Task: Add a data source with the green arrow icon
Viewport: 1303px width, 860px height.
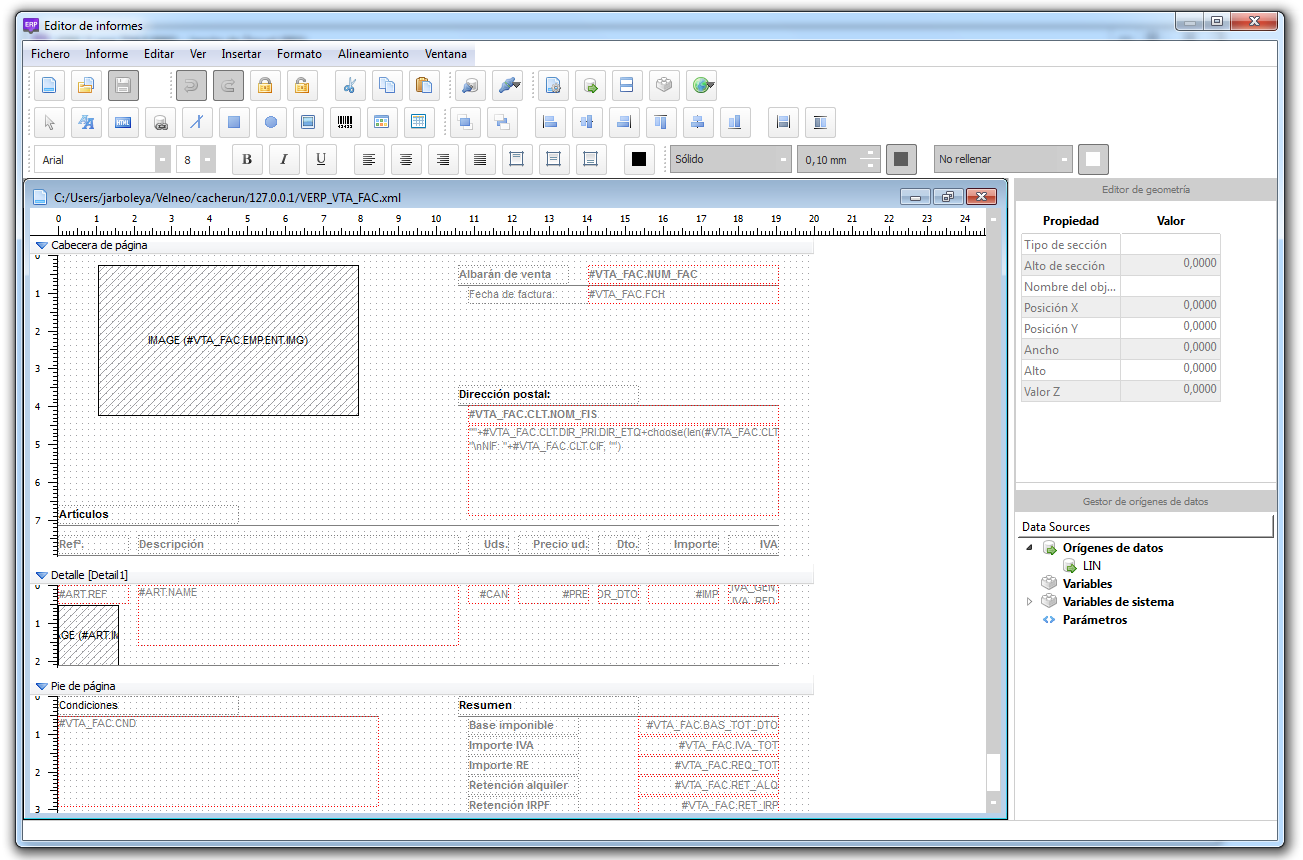Action: click(x=591, y=85)
